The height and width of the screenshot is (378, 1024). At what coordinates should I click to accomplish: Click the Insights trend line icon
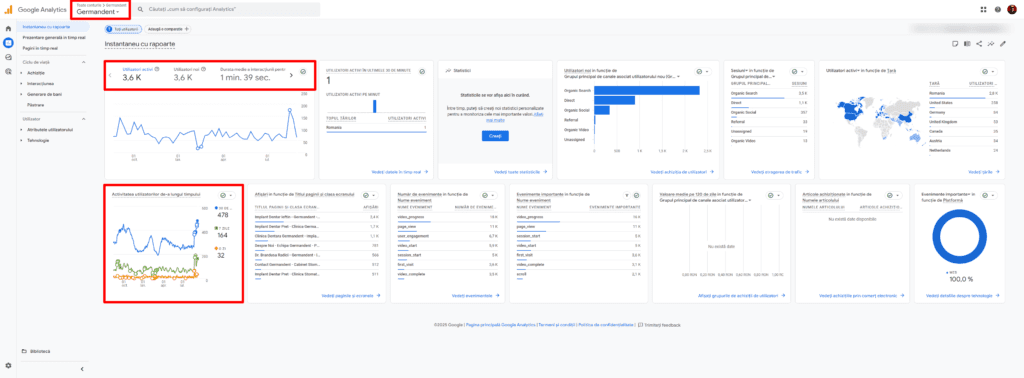[991, 44]
